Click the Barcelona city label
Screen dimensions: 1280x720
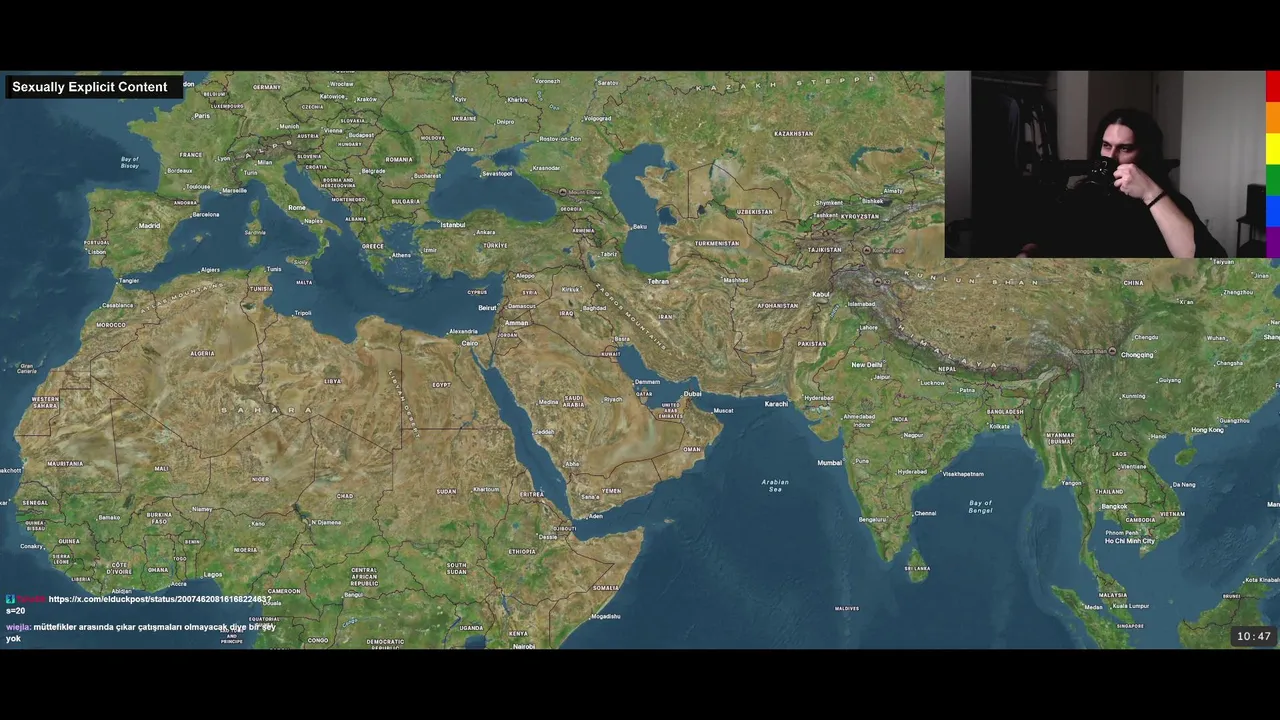pyautogui.click(x=205, y=215)
